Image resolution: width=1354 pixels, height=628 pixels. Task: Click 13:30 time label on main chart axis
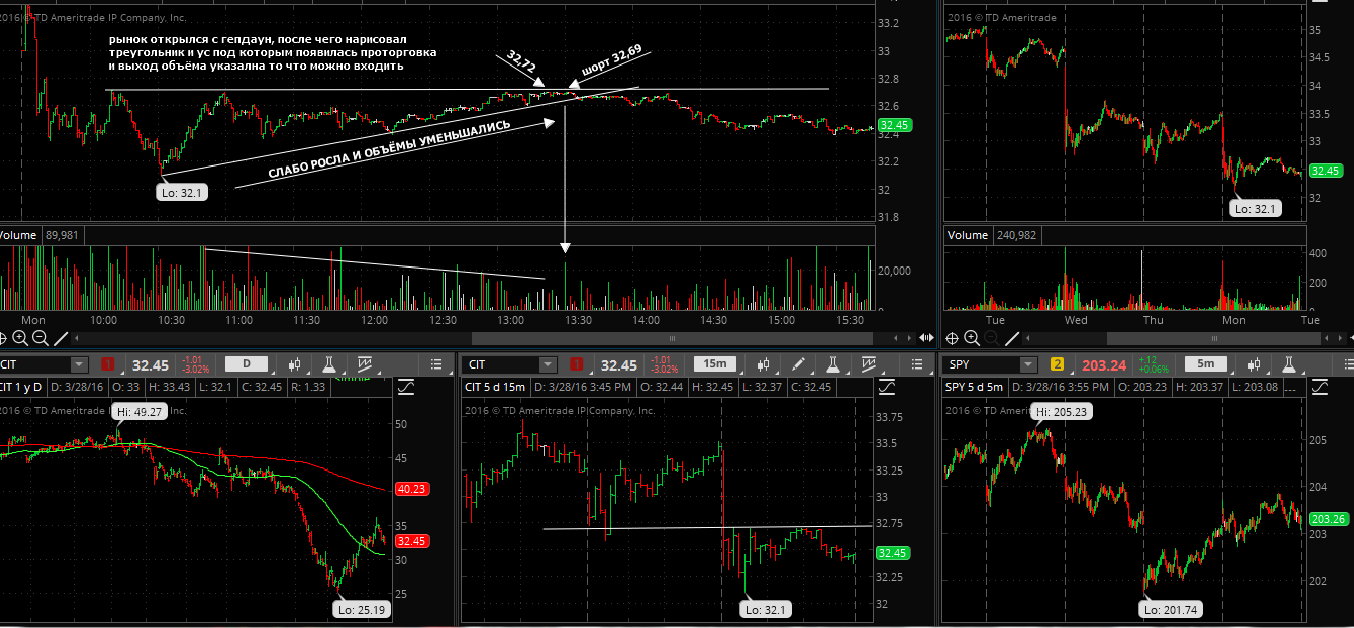(x=578, y=320)
